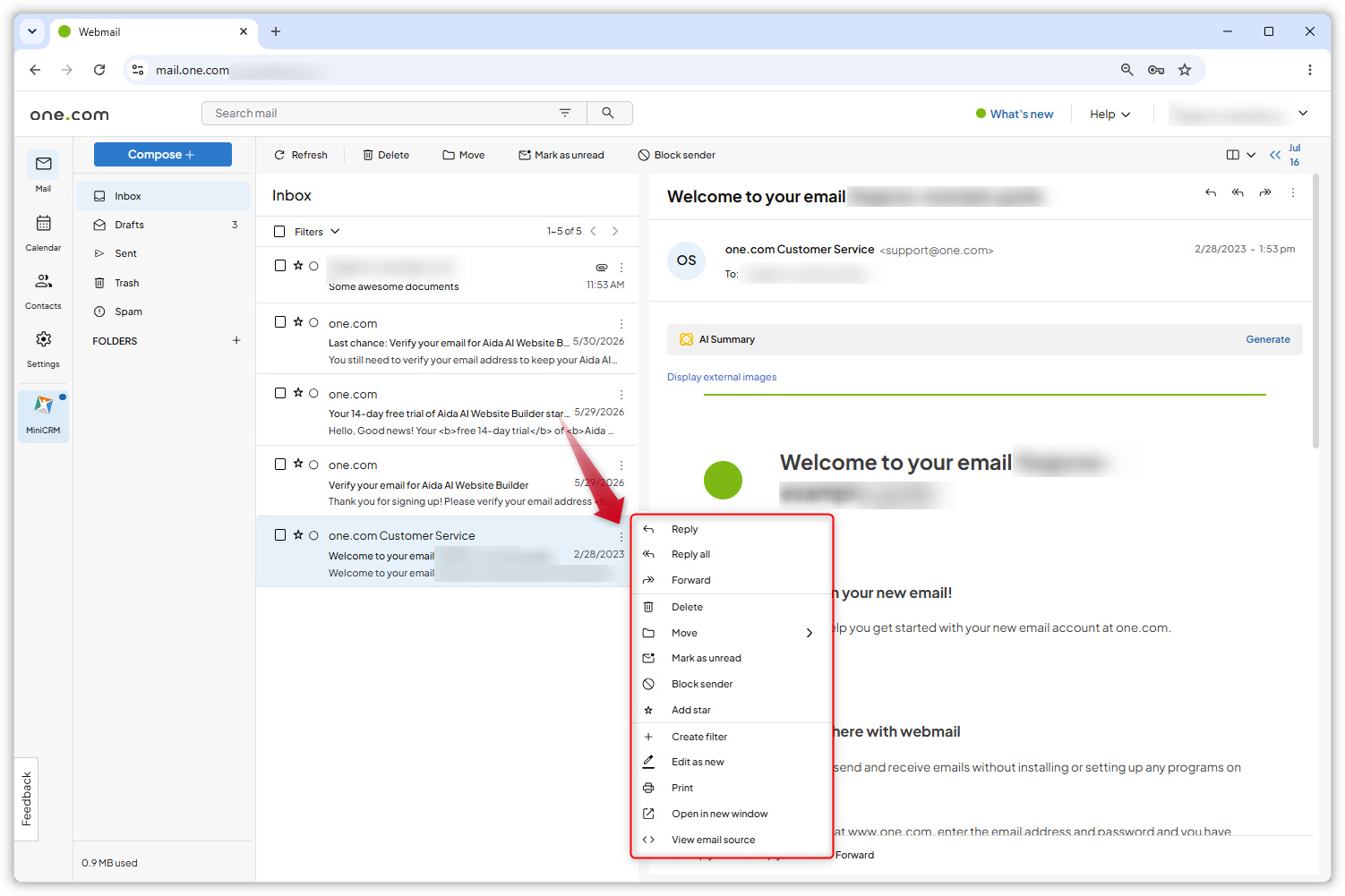
Task: Tick the select-all checkbox beside Filters
Action: coord(279,232)
